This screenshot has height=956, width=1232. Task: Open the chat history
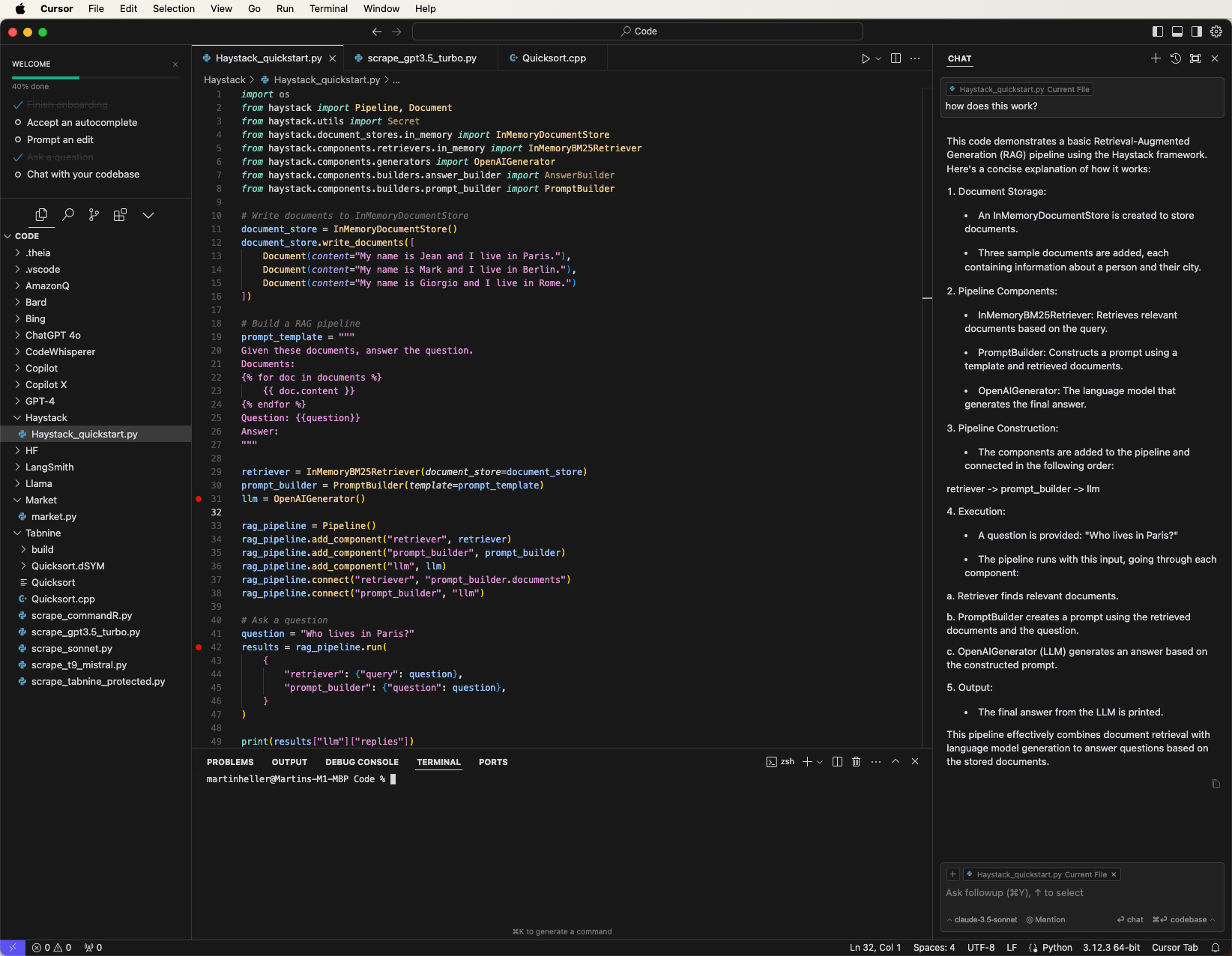(1175, 58)
